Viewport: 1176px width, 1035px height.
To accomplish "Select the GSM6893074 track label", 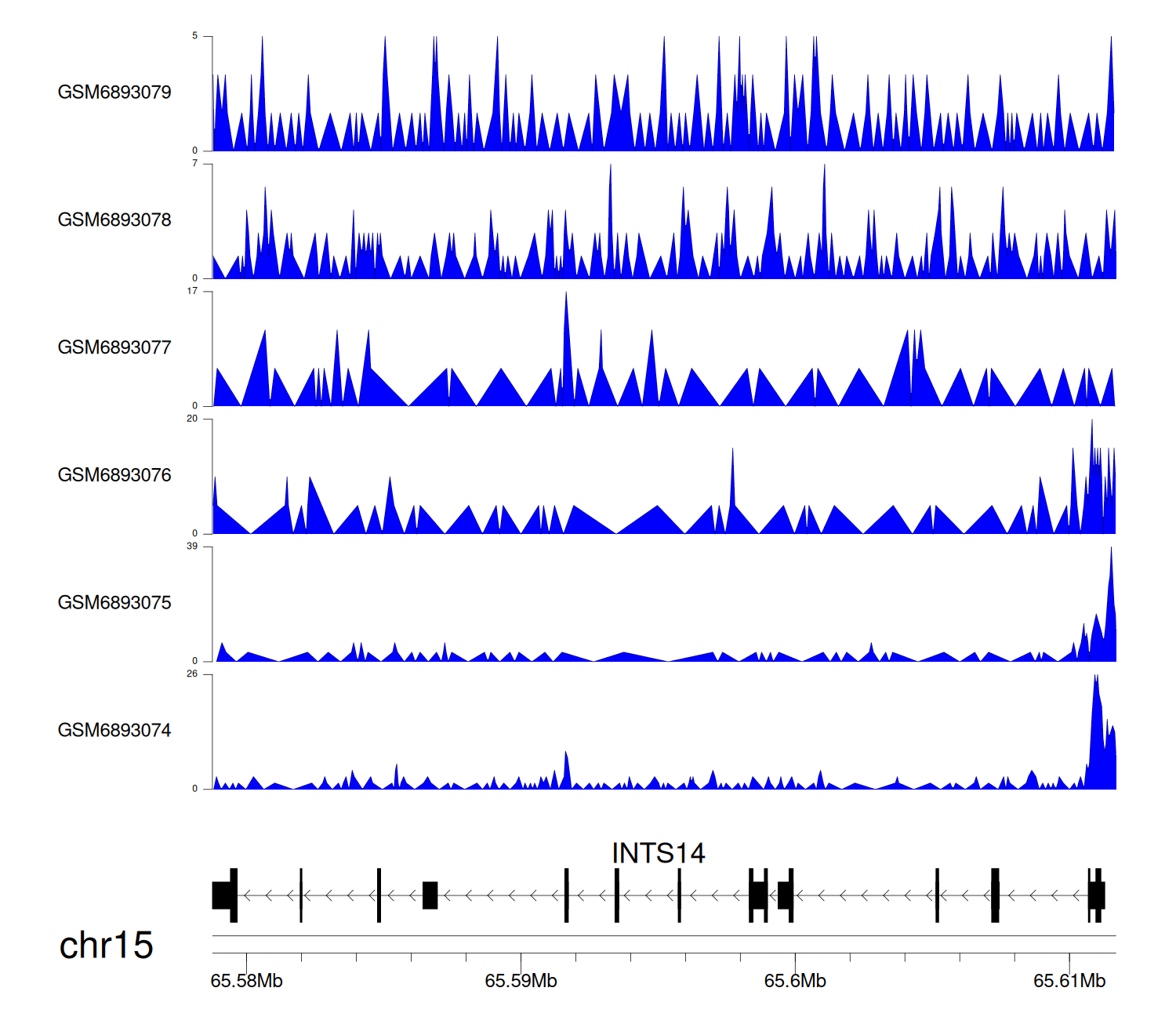I will click(x=114, y=731).
